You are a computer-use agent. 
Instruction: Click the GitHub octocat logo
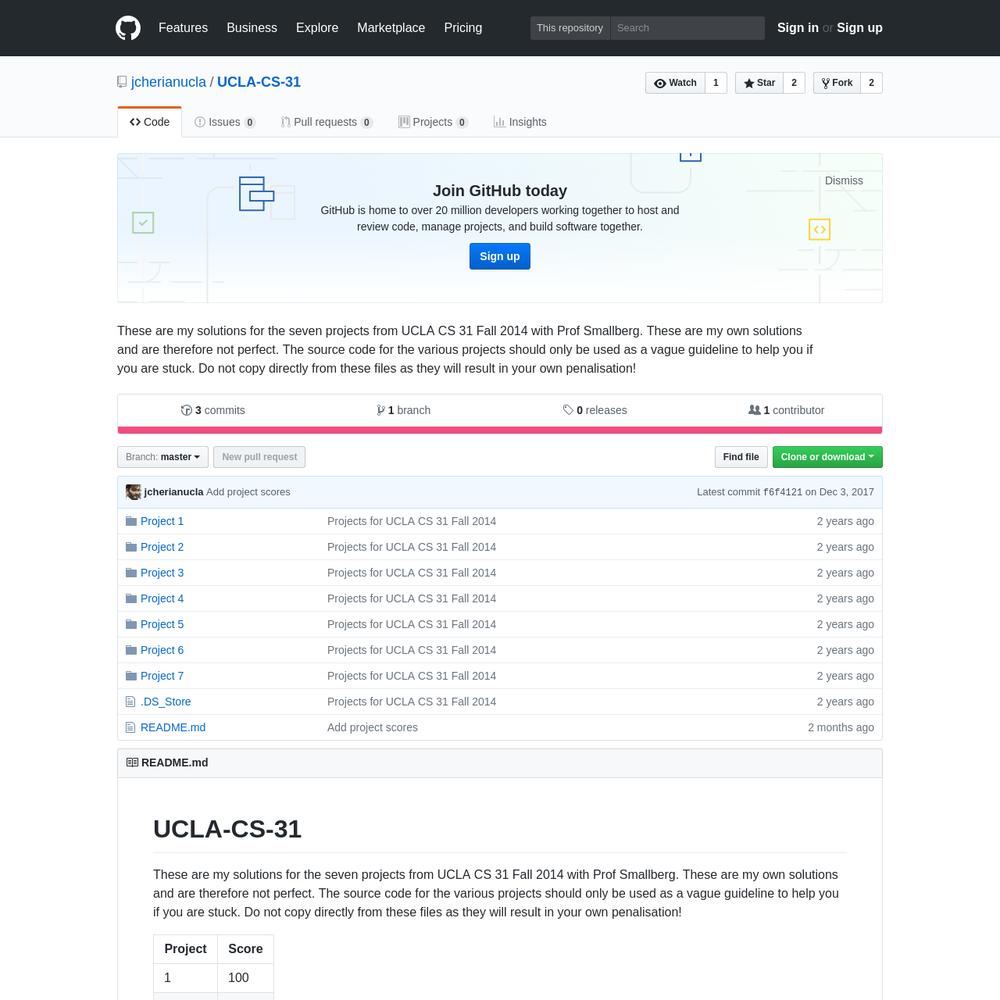click(128, 28)
